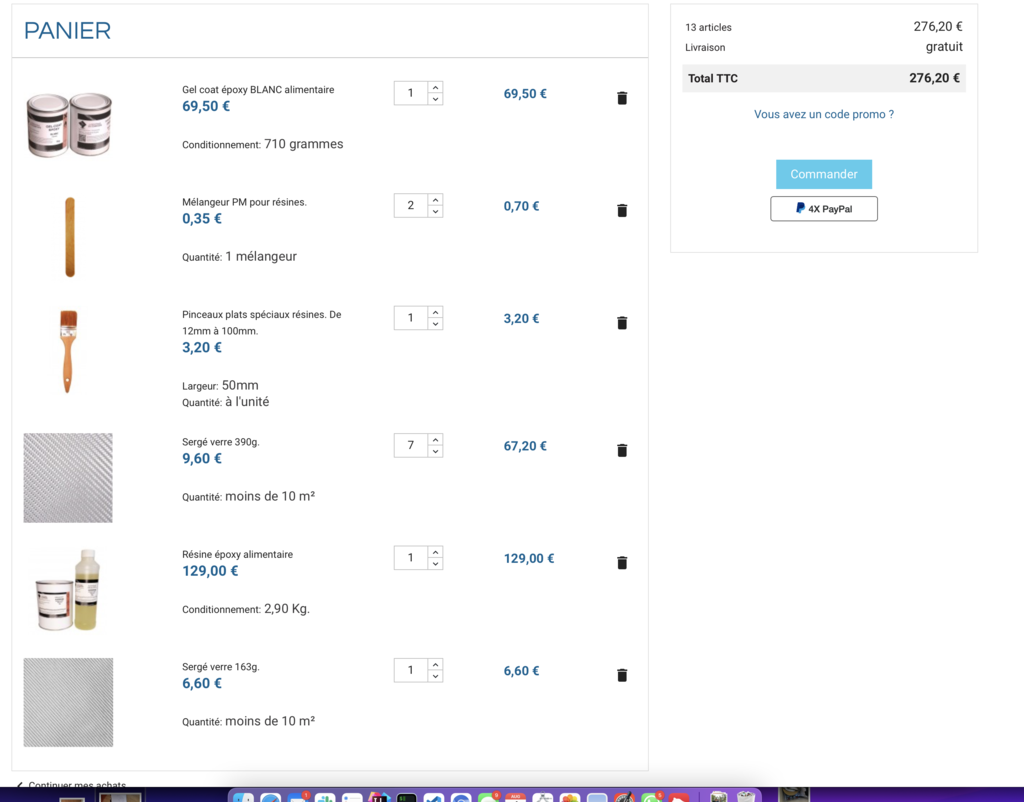Decrease the Mélangeur PM quantity with its down arrow
This screenshot has width=1024, height=802.
point(436,211)
